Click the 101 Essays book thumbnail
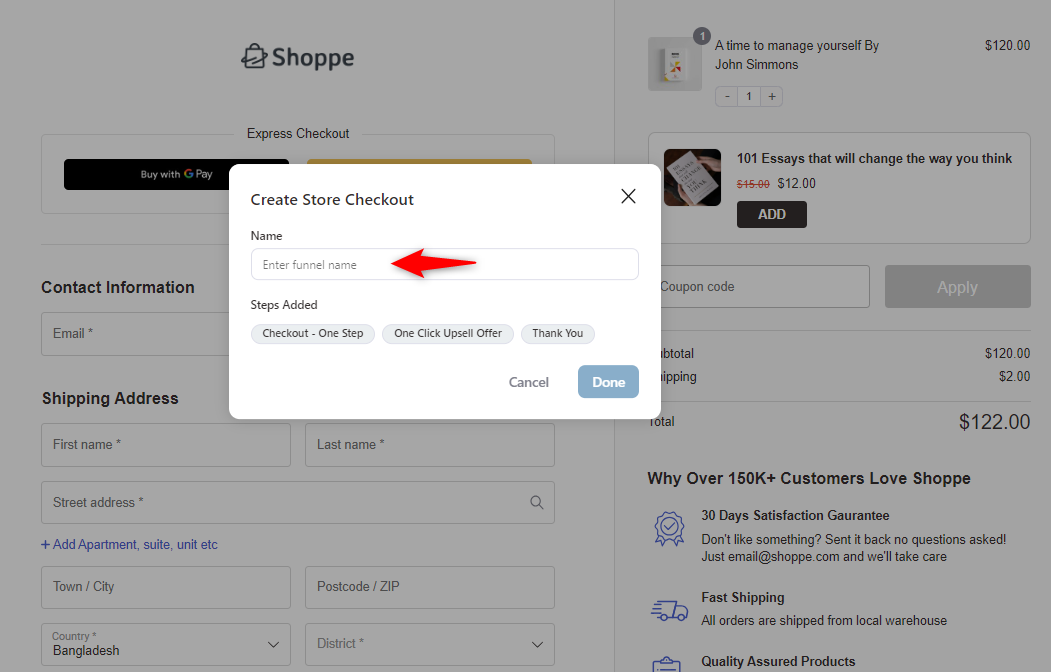The height and width of the screenshot is (672, 1051). pos(692,178)
